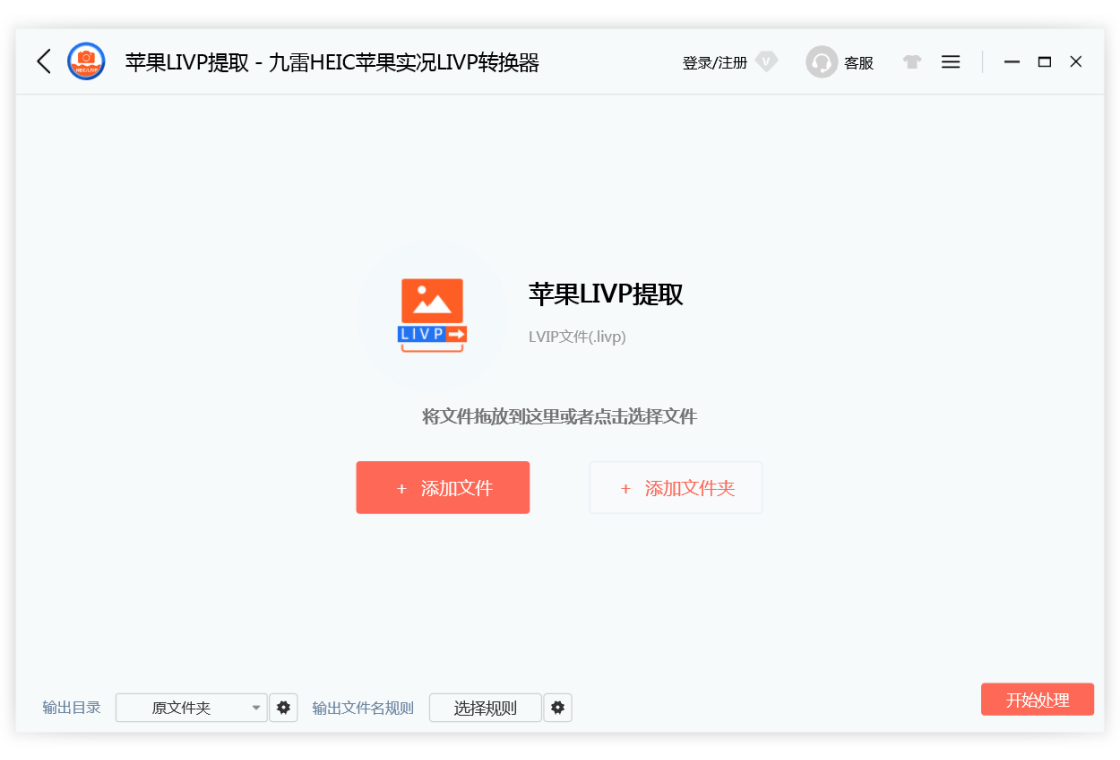Close the converter window

click(1076, 62)
